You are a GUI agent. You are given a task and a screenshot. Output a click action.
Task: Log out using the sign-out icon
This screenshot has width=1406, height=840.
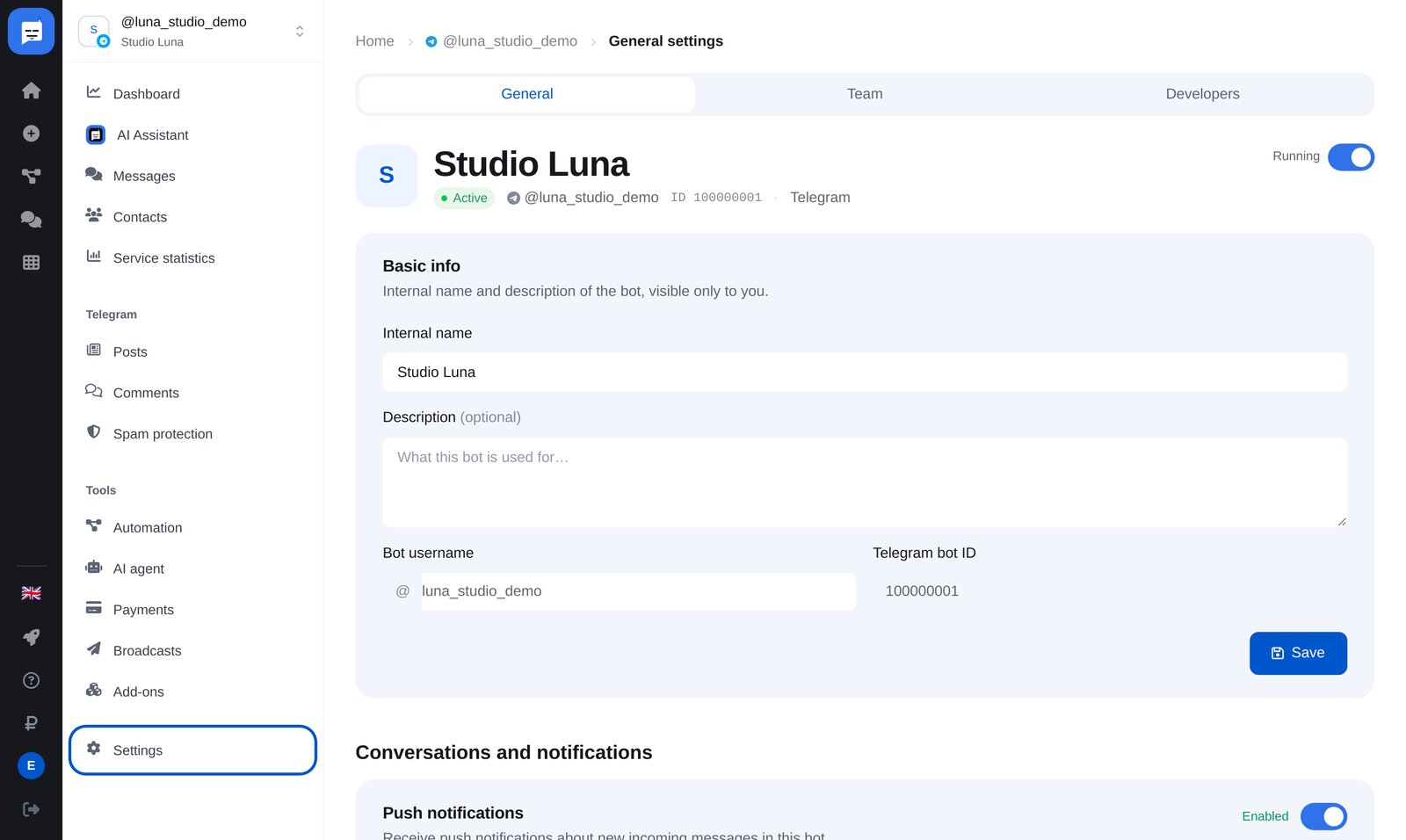tap(31, 809)
